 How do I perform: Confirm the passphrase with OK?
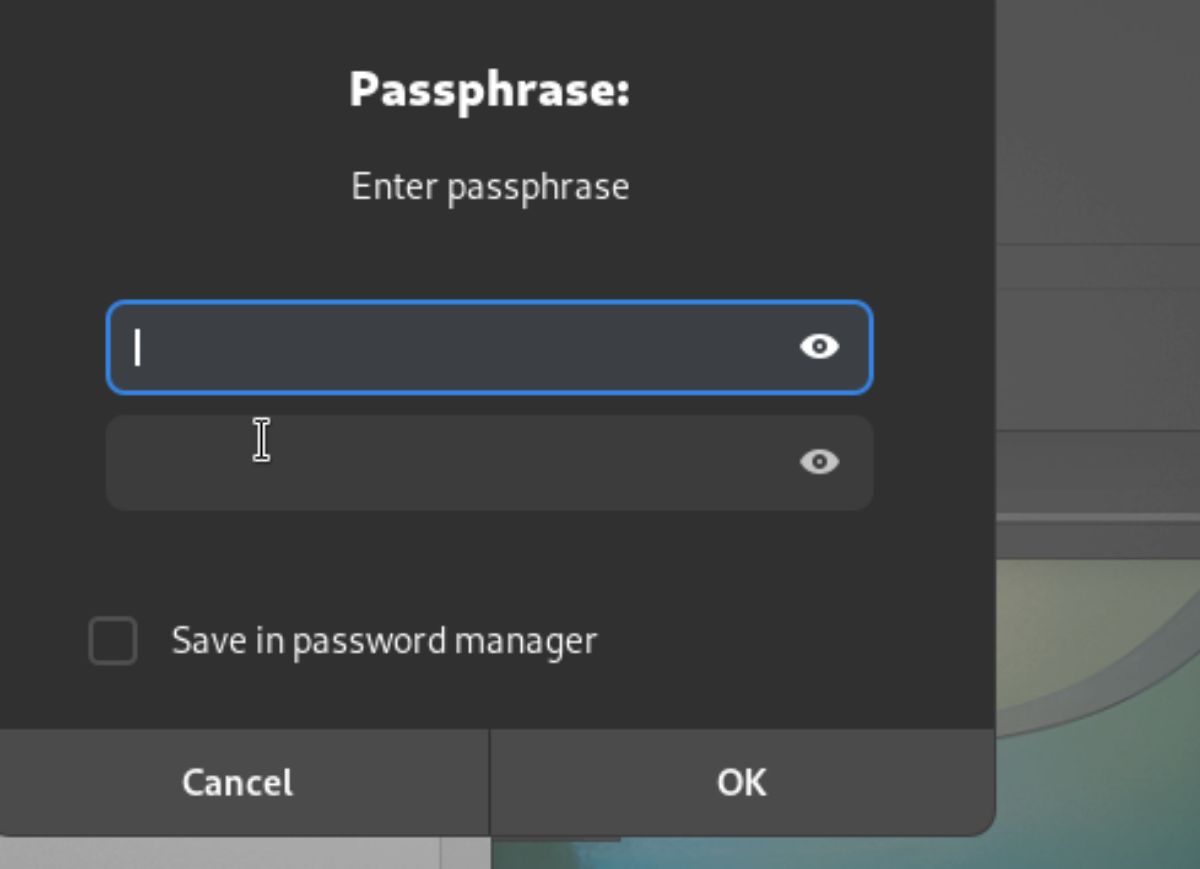[x=742, y=782]
